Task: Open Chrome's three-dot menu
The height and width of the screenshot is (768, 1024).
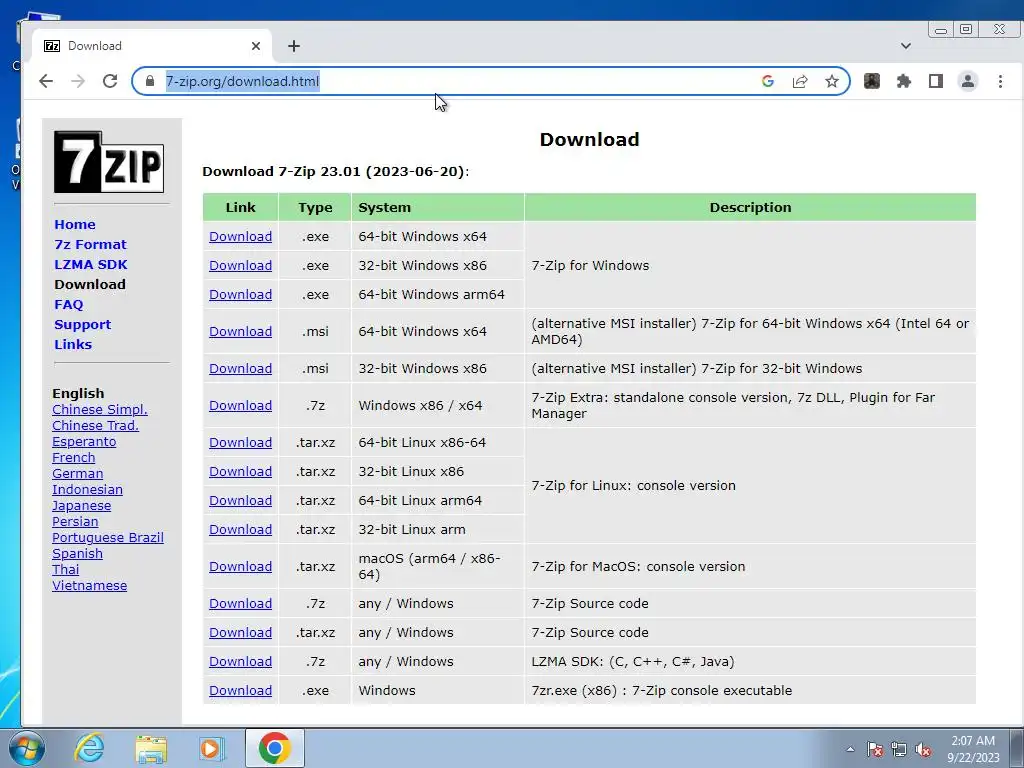Action: (x=1000, y=81)
